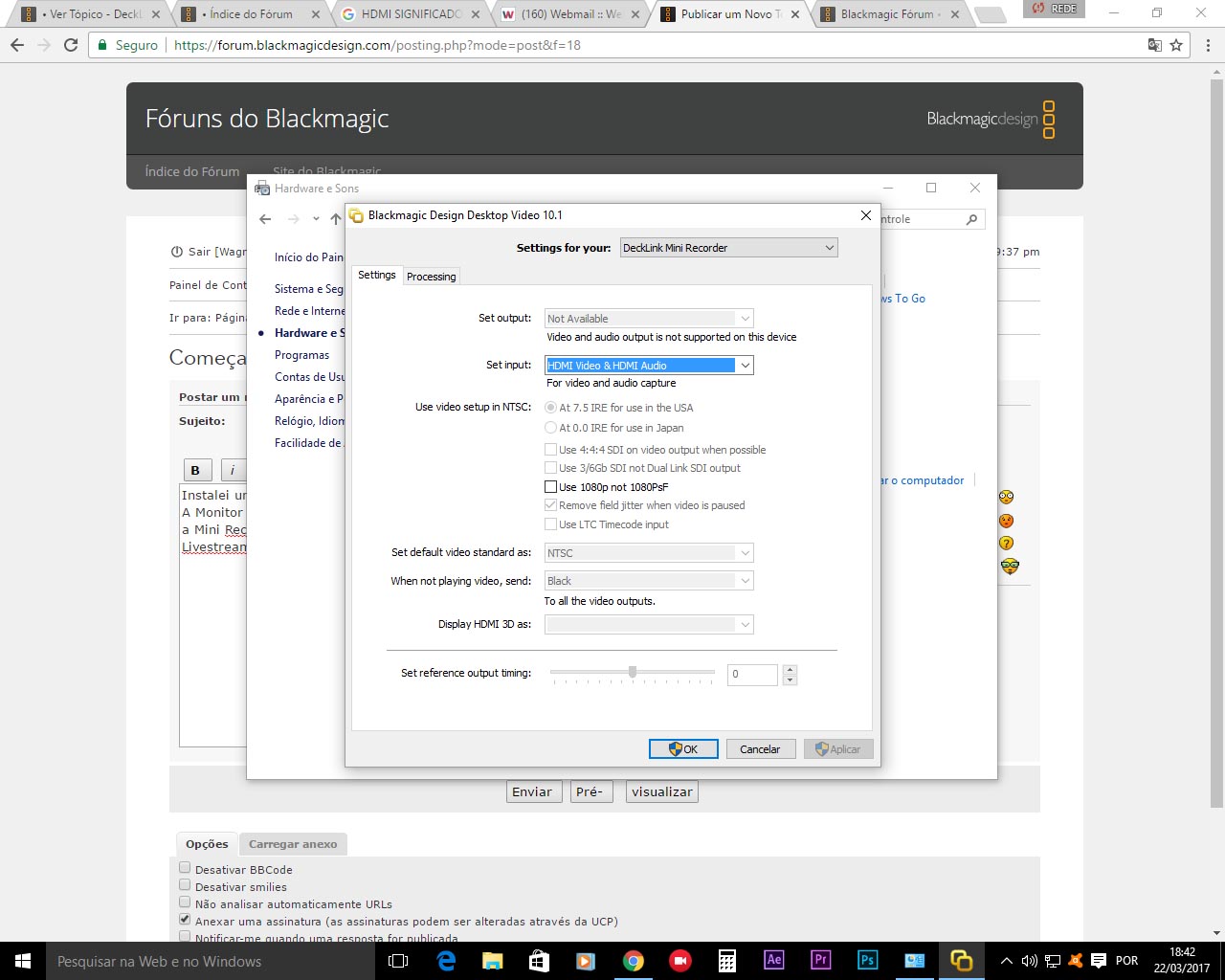Click the Google Translate icon in address bar
The height and width of the screenshot is (980, 1225).
1155,45
